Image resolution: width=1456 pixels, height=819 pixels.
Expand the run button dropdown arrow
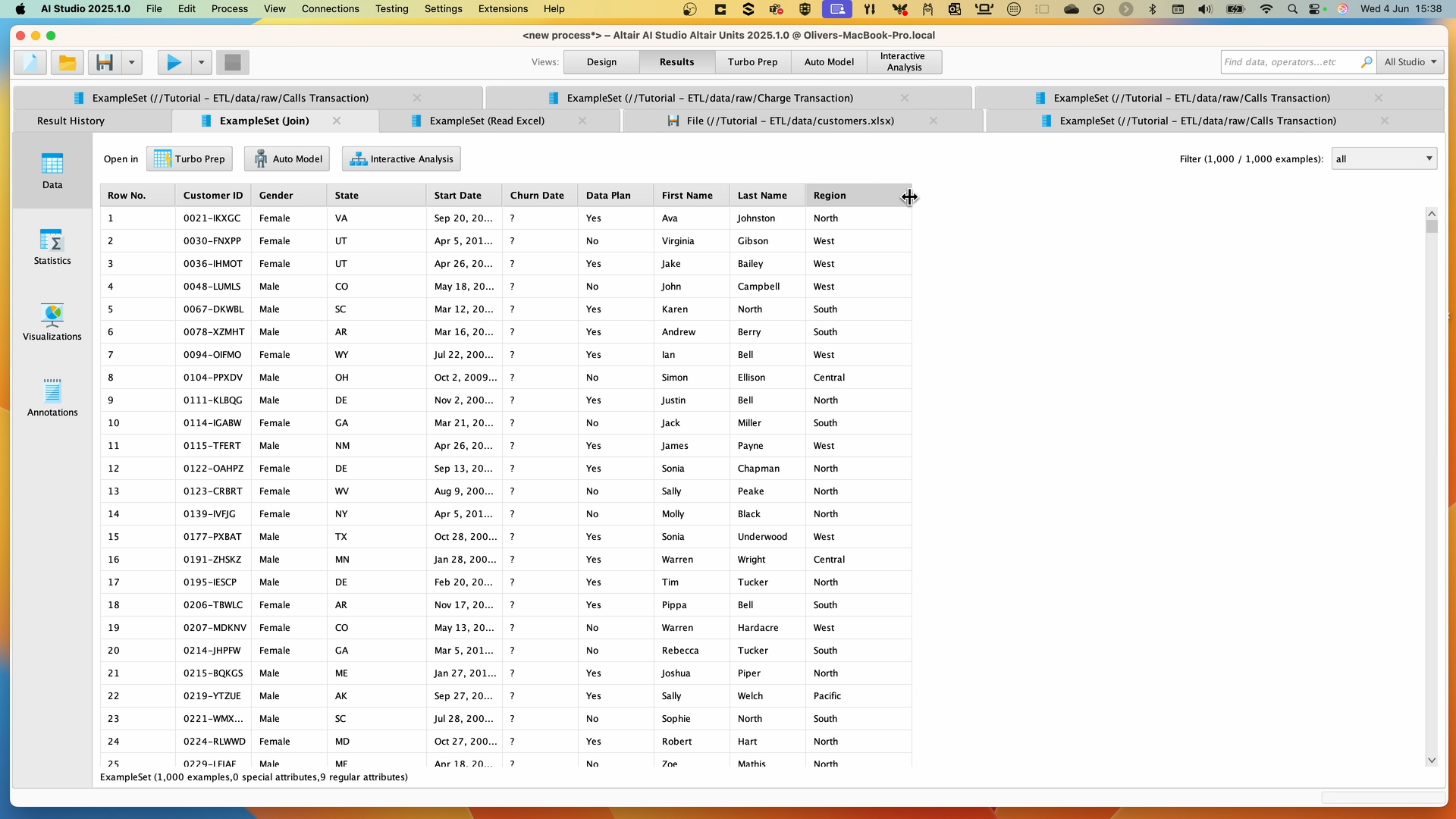point(201,62)
